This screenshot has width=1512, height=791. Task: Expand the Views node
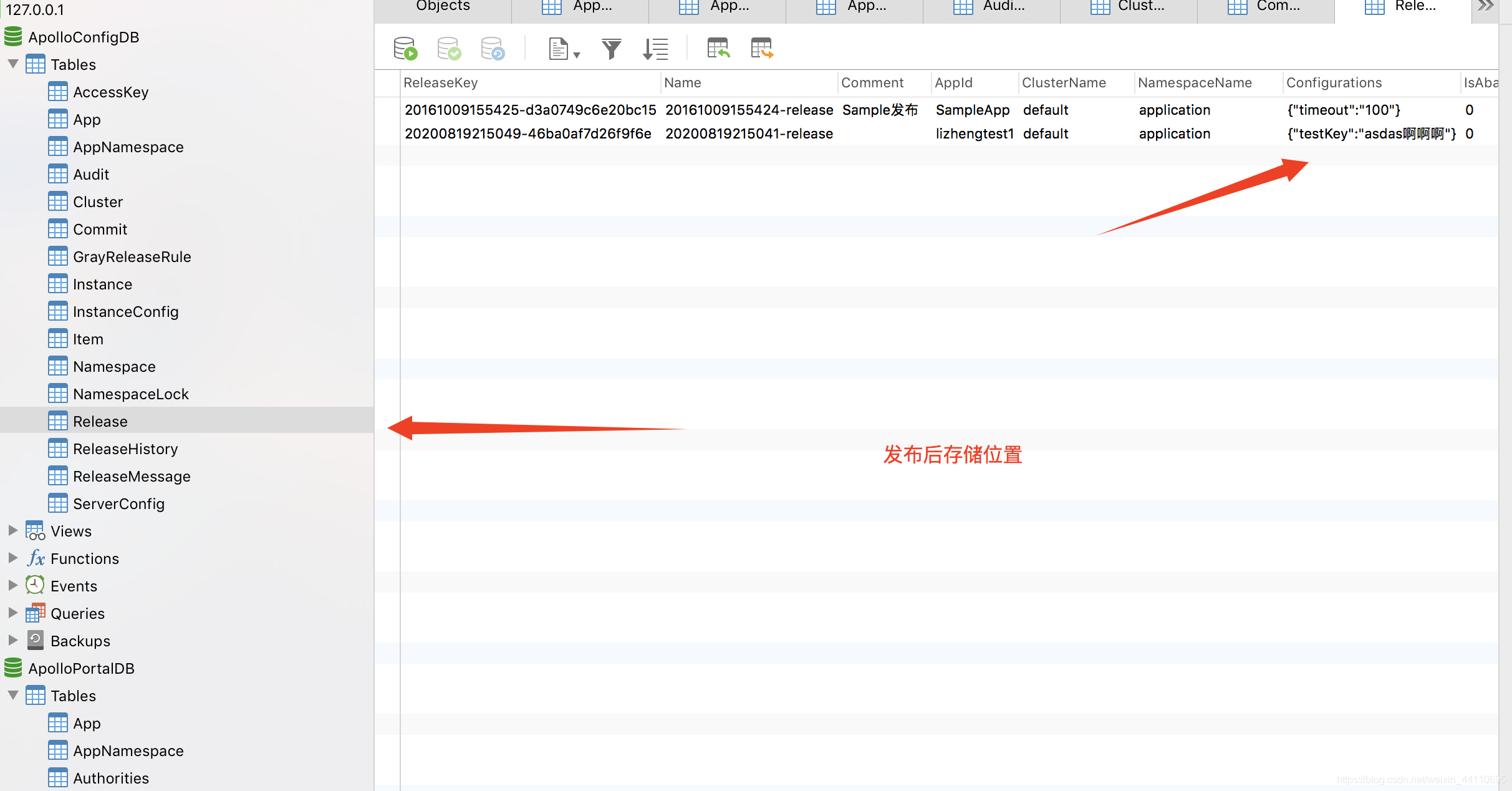click(x=12, y=530)
